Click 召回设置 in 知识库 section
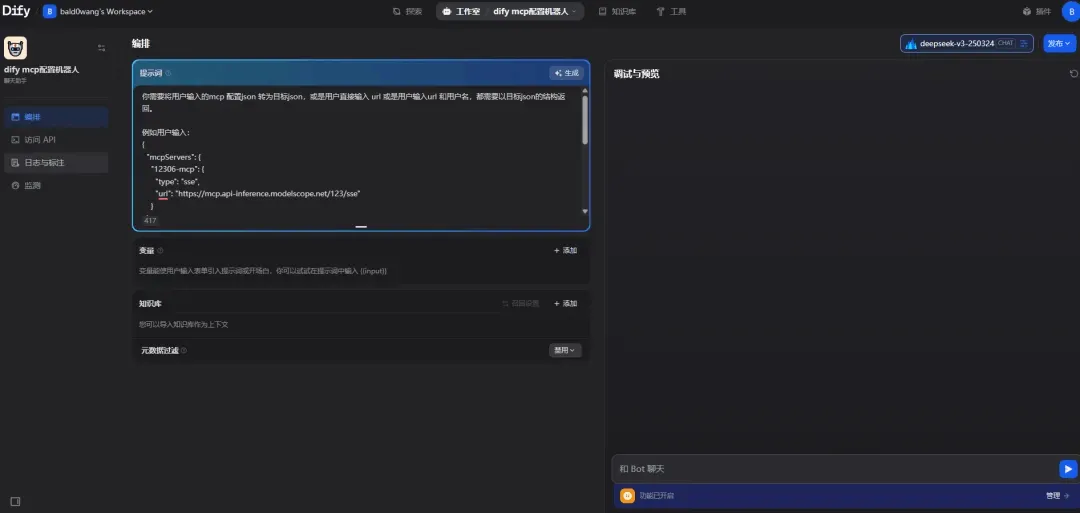The width and height of the screenshot is (1080, 513). (521, 304)
